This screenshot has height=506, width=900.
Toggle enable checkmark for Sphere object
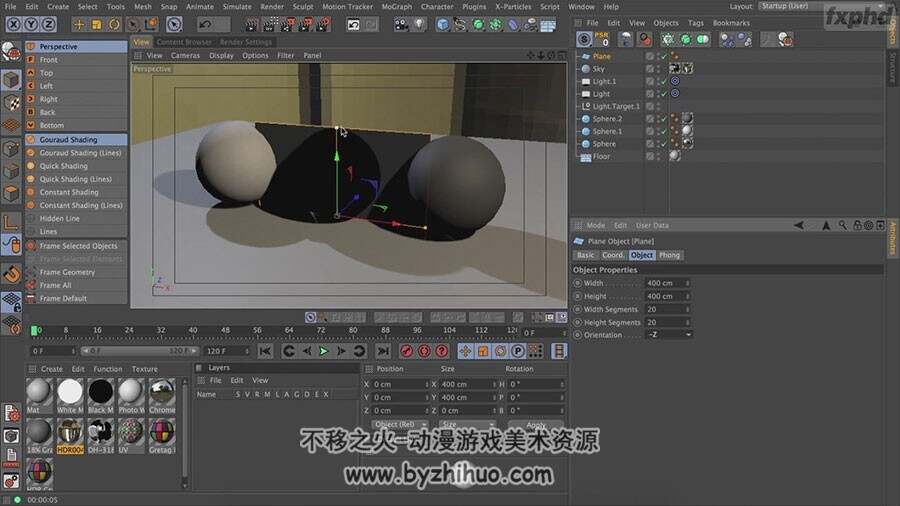point(664,144)
